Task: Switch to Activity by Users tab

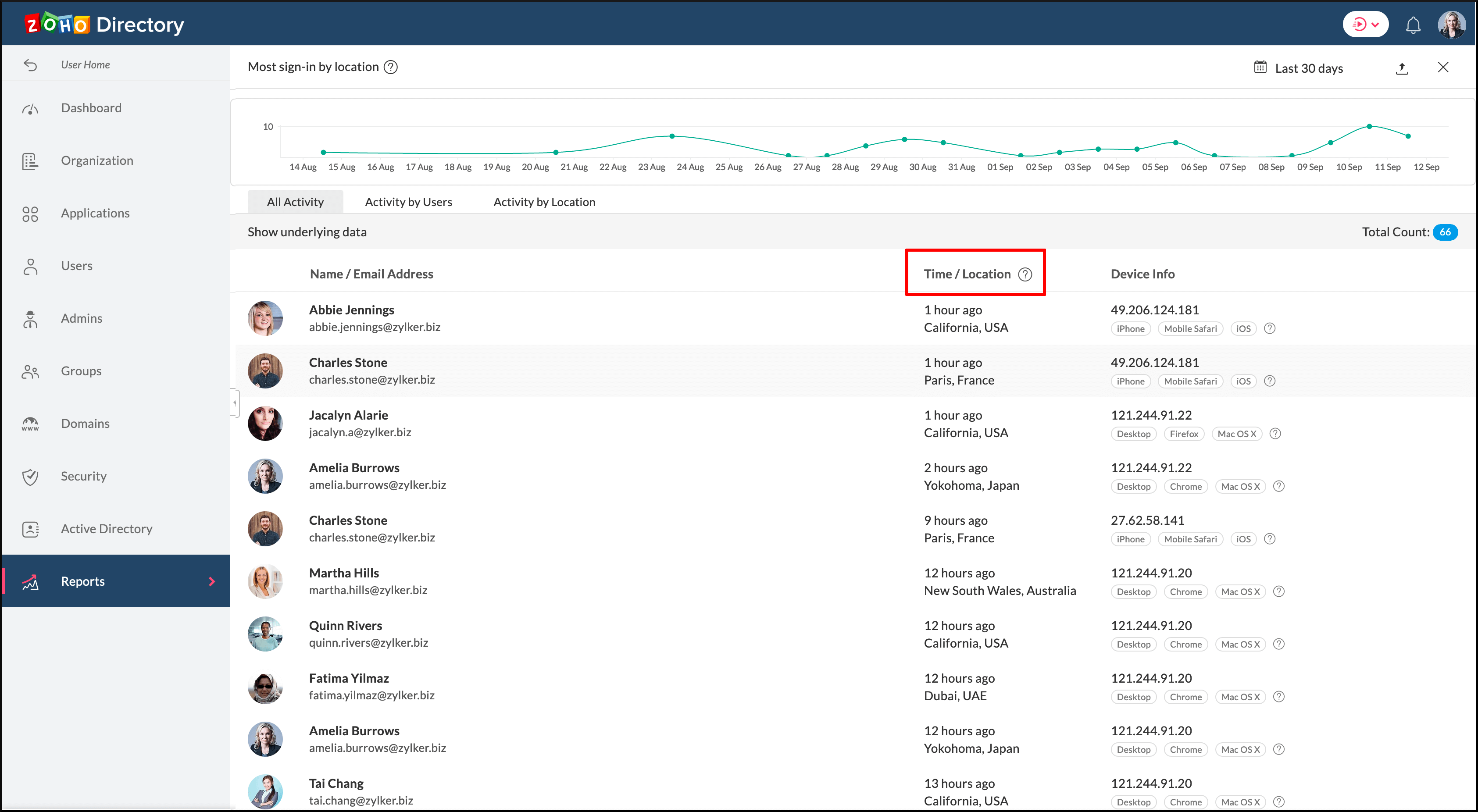Action: click(x=408, y=202)
